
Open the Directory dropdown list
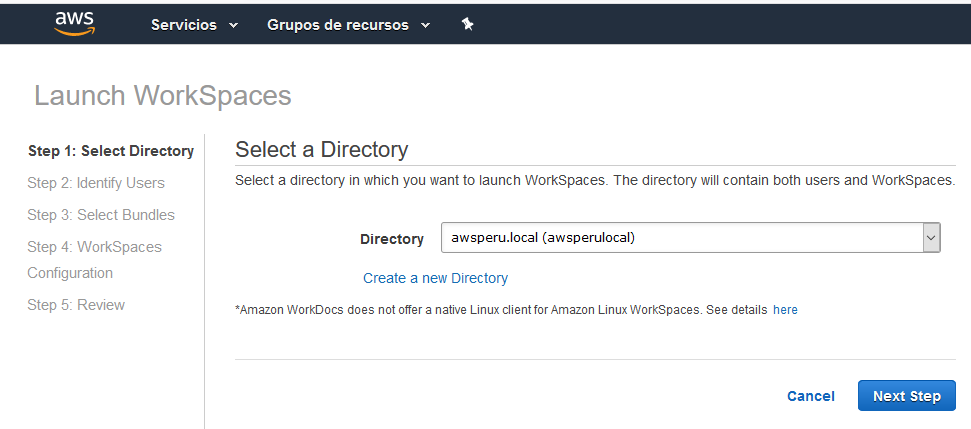point(690,238)
